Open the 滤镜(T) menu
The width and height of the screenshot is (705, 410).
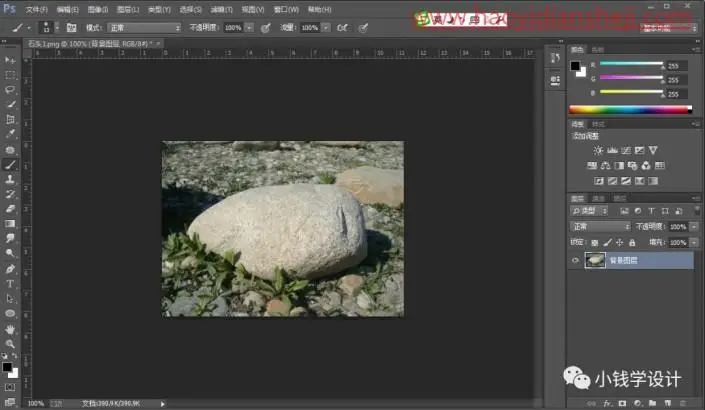(222, 9)
